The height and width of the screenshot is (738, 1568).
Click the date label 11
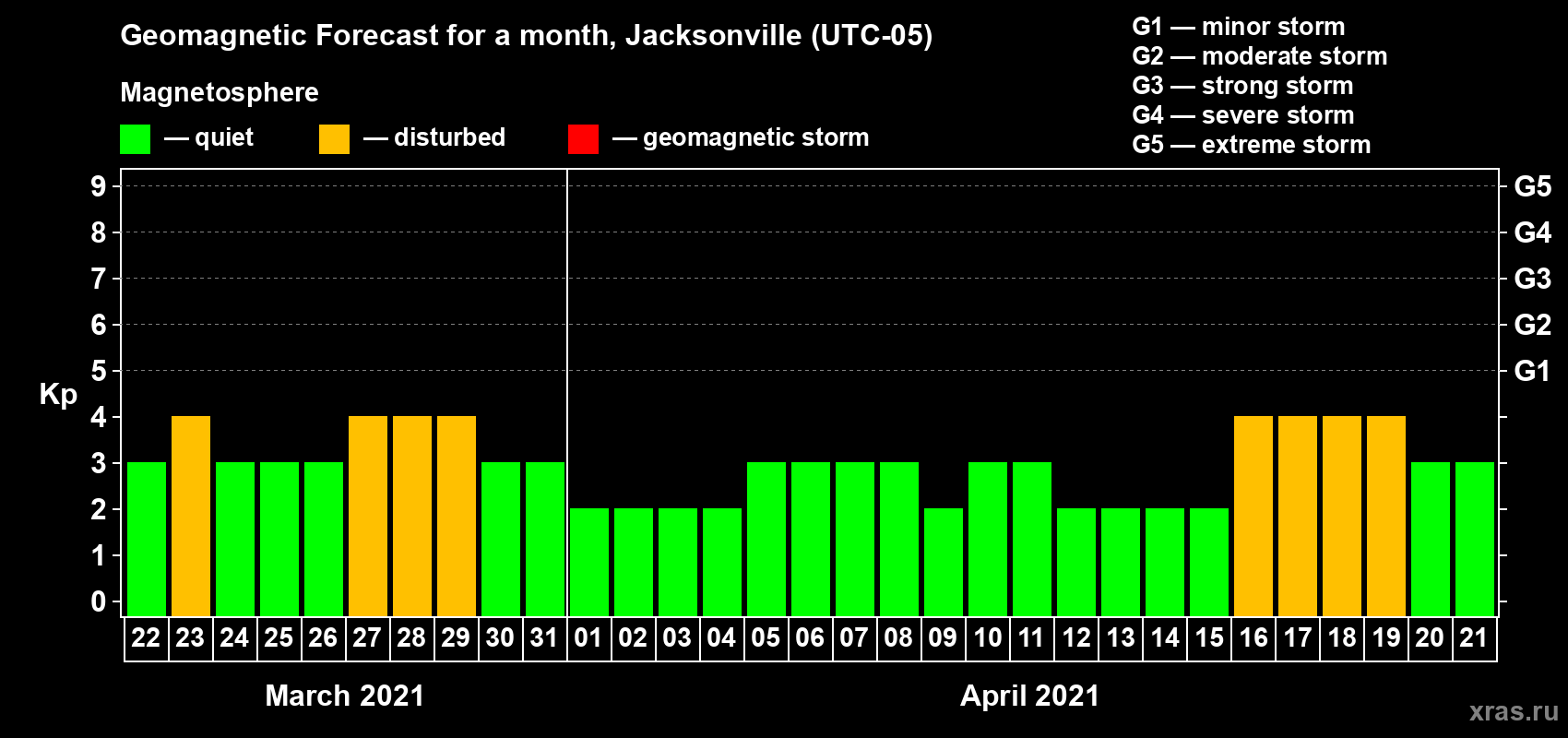[x=1031, y=637]
